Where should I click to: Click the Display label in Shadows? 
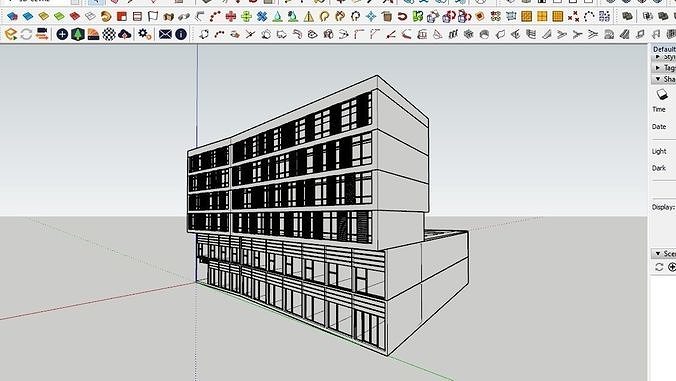coord(663,207)
